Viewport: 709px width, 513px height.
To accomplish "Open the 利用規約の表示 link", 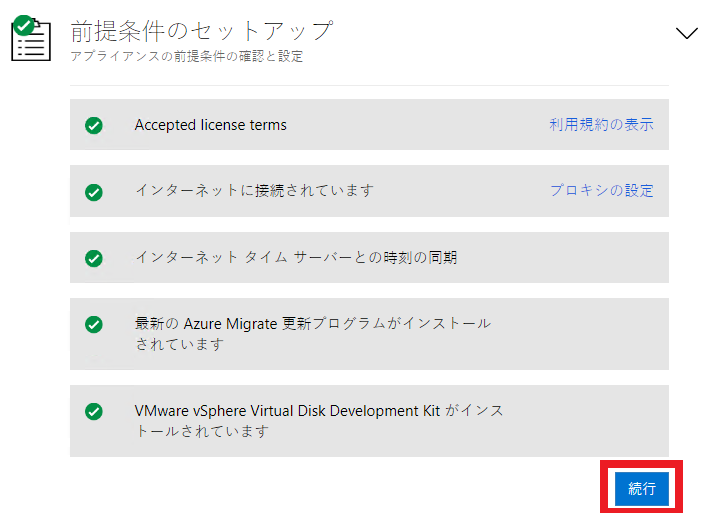I will (x=601, y=124).
